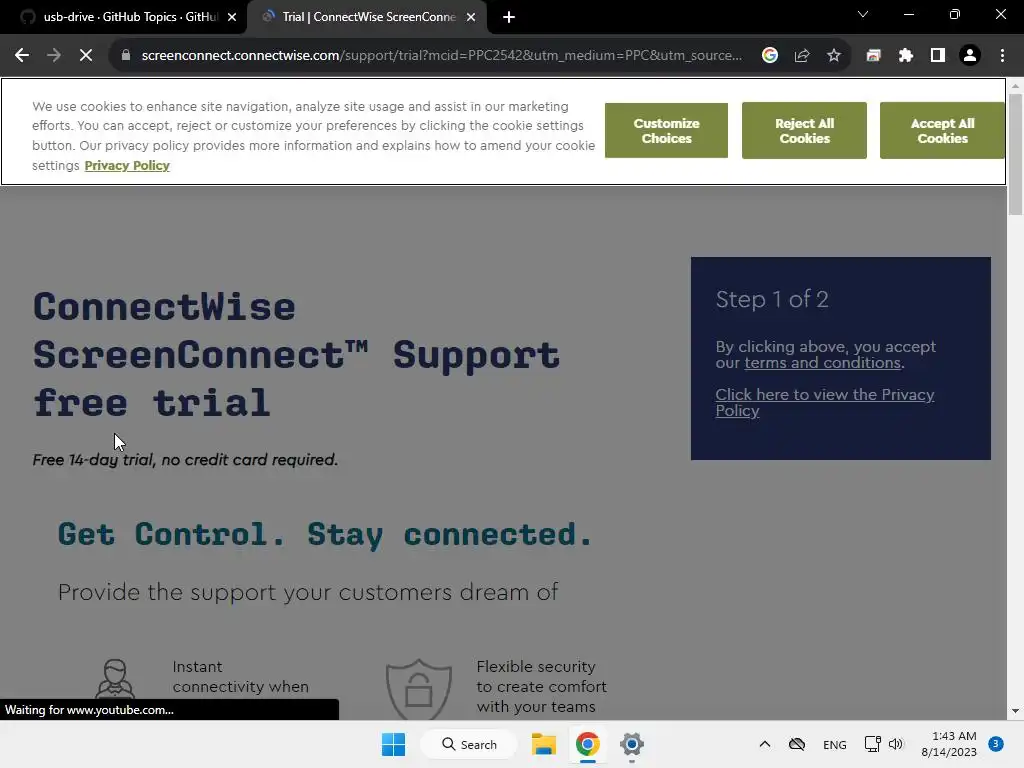Click the support agent person icon
1024x768 pixels.
coord(115,679)
